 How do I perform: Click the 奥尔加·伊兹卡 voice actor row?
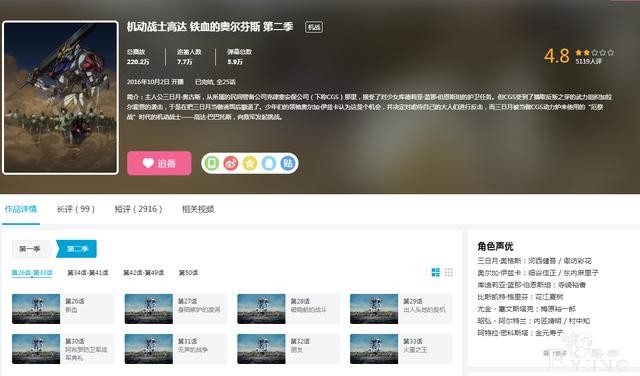[538, 273]
